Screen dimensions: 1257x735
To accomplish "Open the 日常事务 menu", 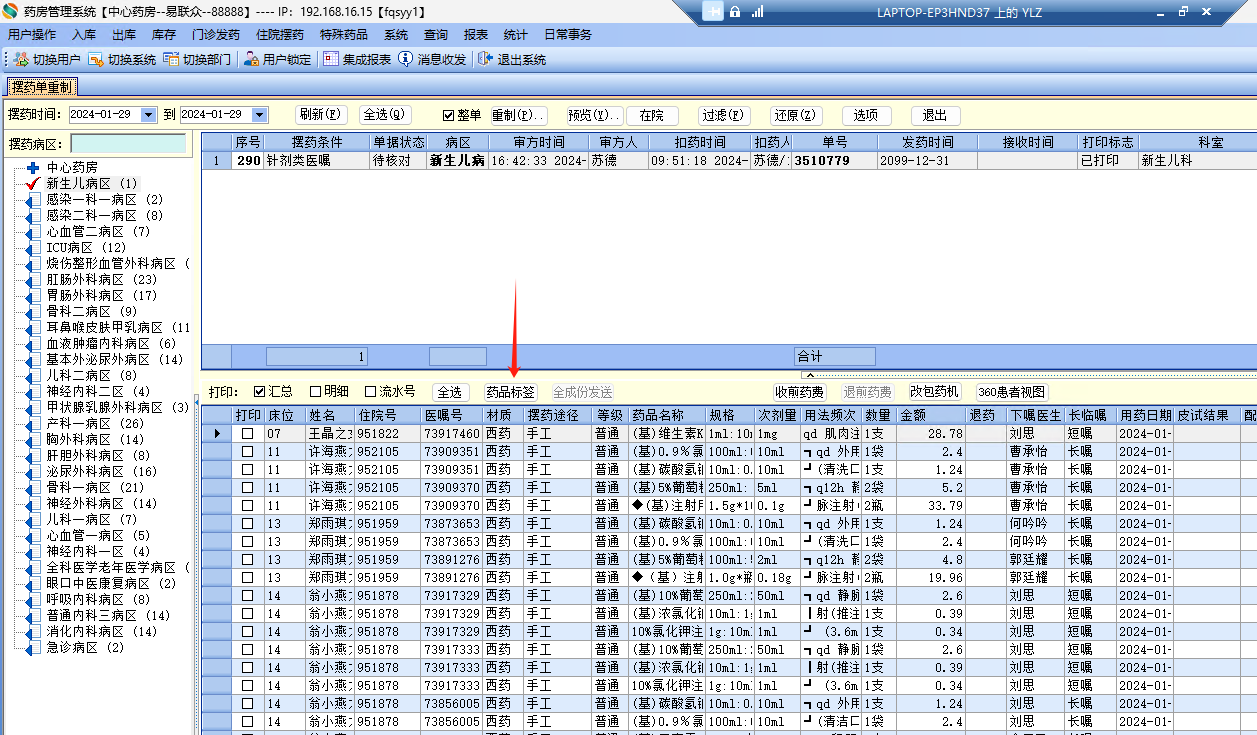I will [568, 35].
